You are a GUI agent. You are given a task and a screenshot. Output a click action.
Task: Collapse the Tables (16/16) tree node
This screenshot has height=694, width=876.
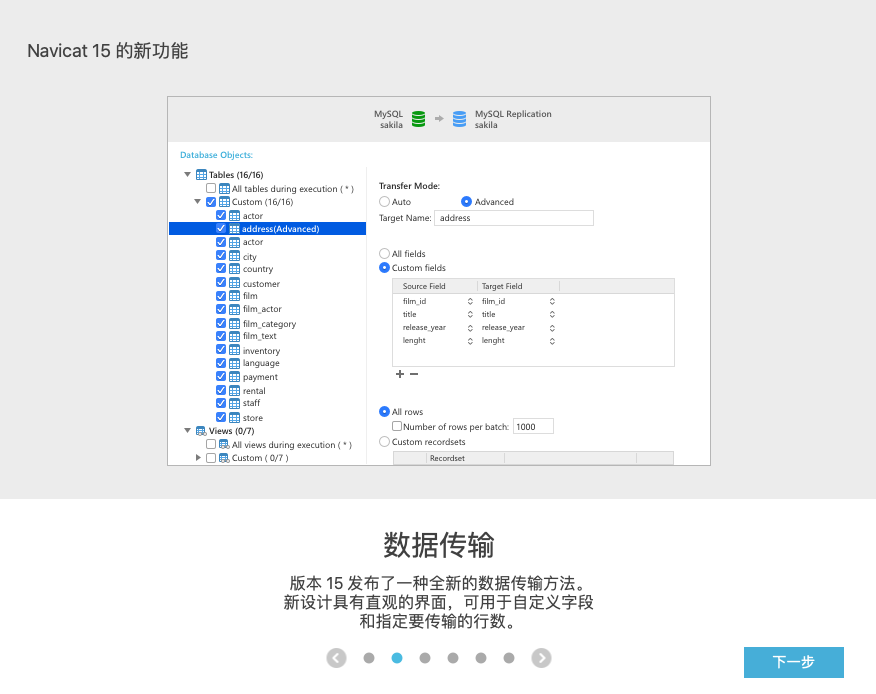point(188,174)
